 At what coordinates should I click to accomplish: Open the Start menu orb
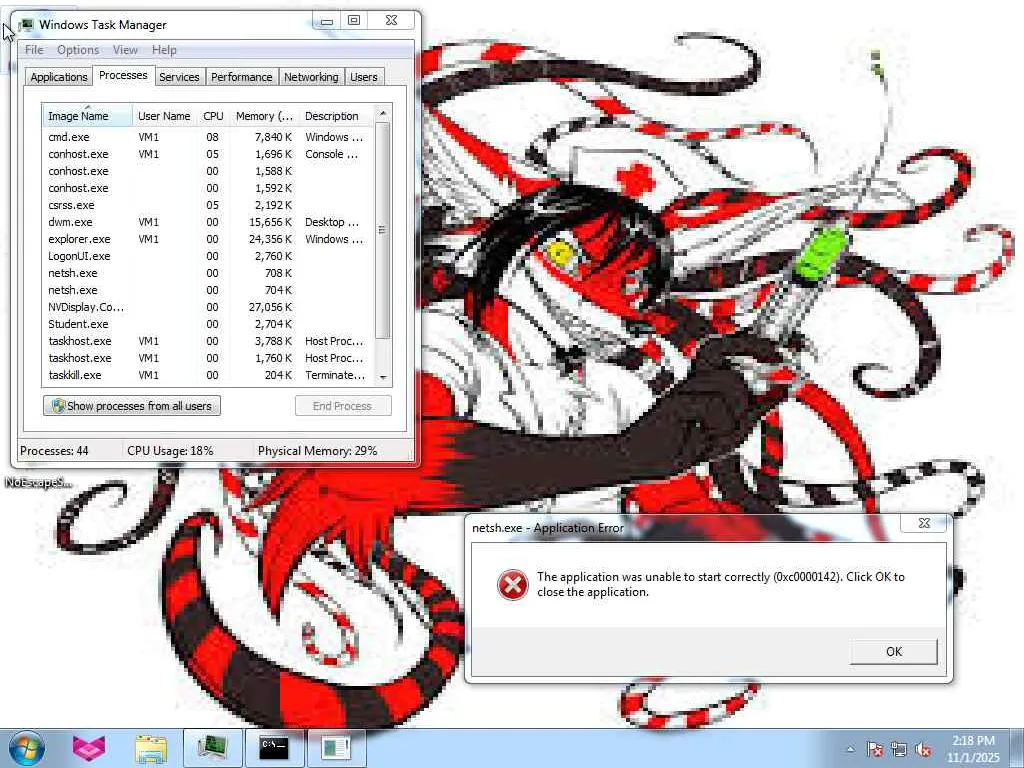[26, 748]
